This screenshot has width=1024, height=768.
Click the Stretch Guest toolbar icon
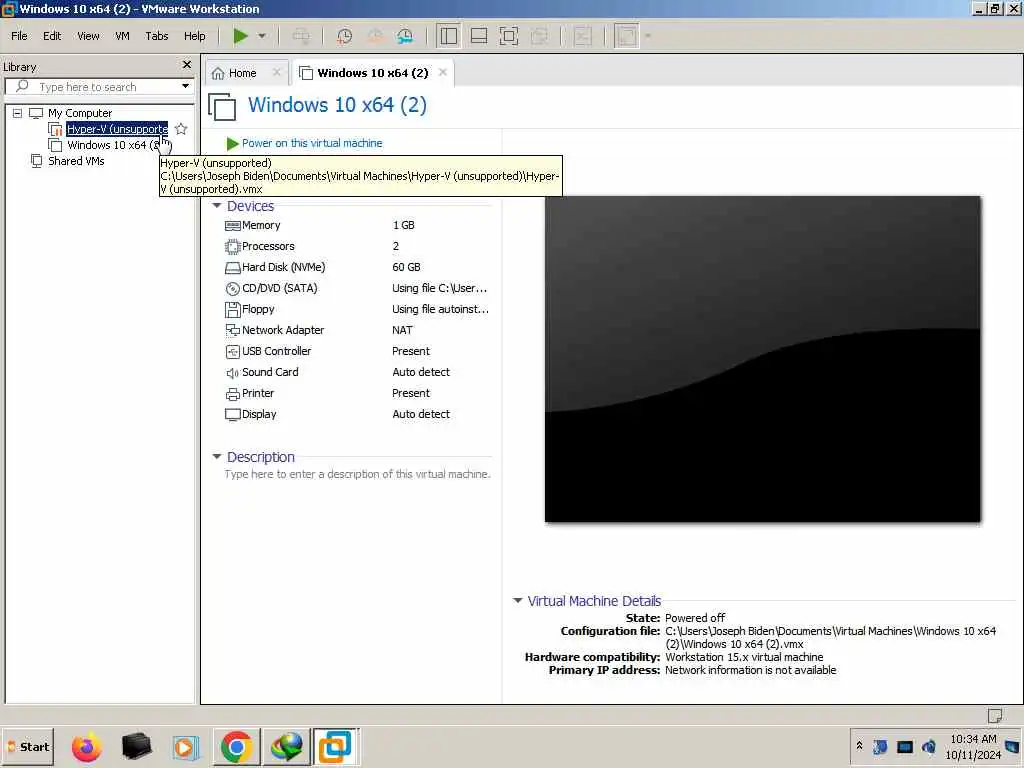(626, 36)
